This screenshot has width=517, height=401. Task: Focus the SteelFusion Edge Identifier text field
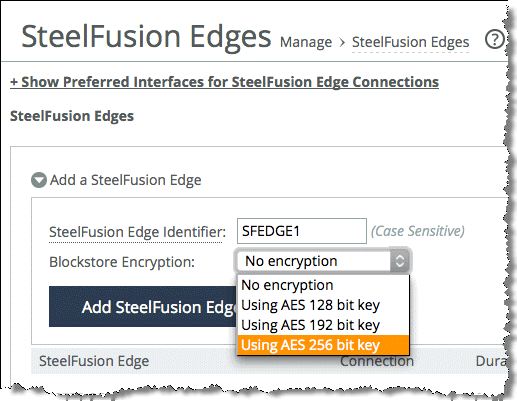click(302, 231)
